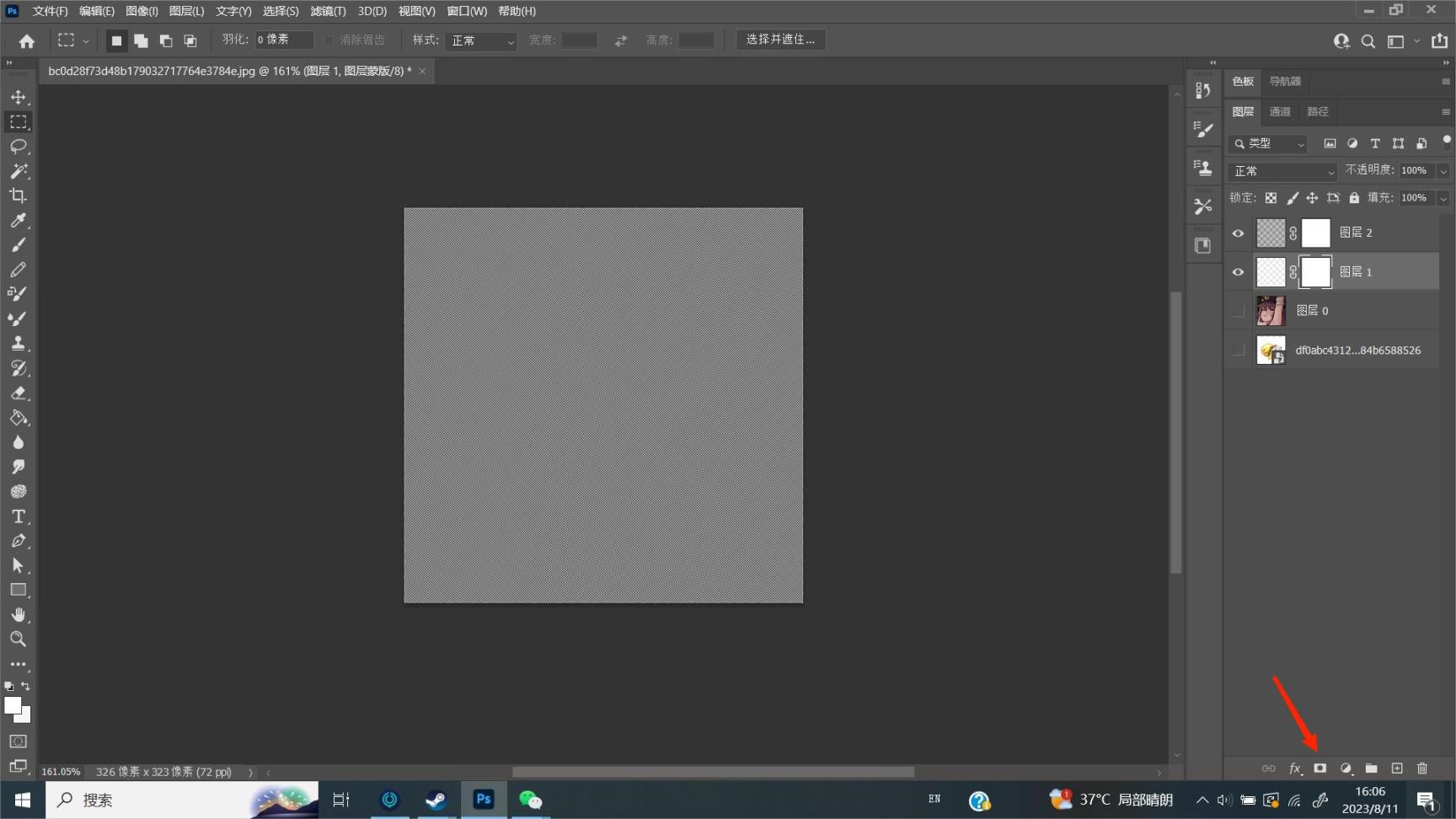Screen dimensions: 1456x819
Task: Open Windows Start button
Action: (23, 800)
